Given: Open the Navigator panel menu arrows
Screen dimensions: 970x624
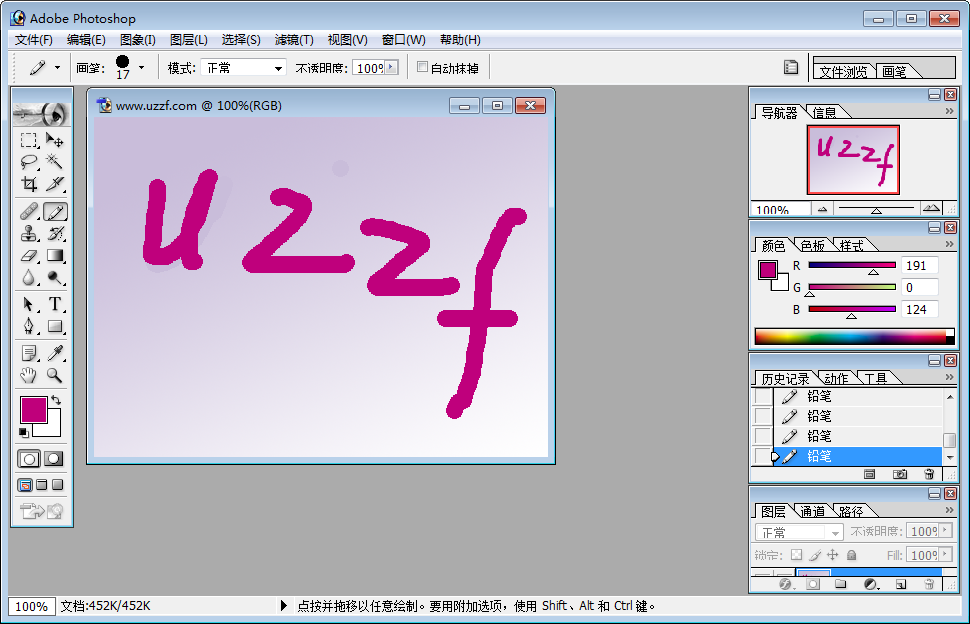Looking at the screenshot, I should (x=950, y=111).
